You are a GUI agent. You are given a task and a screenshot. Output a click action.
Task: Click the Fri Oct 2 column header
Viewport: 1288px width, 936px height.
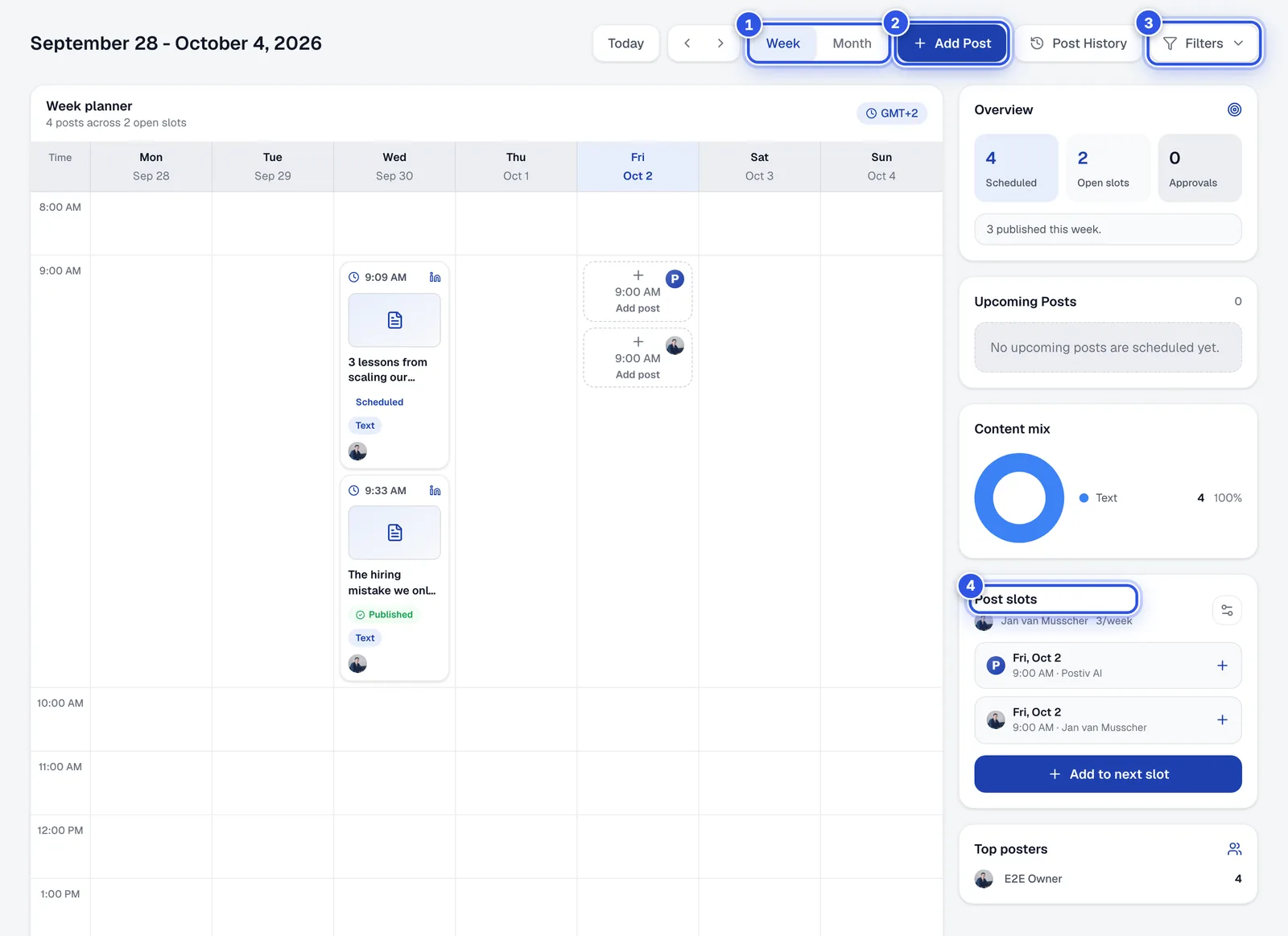(x=638, y=167)
